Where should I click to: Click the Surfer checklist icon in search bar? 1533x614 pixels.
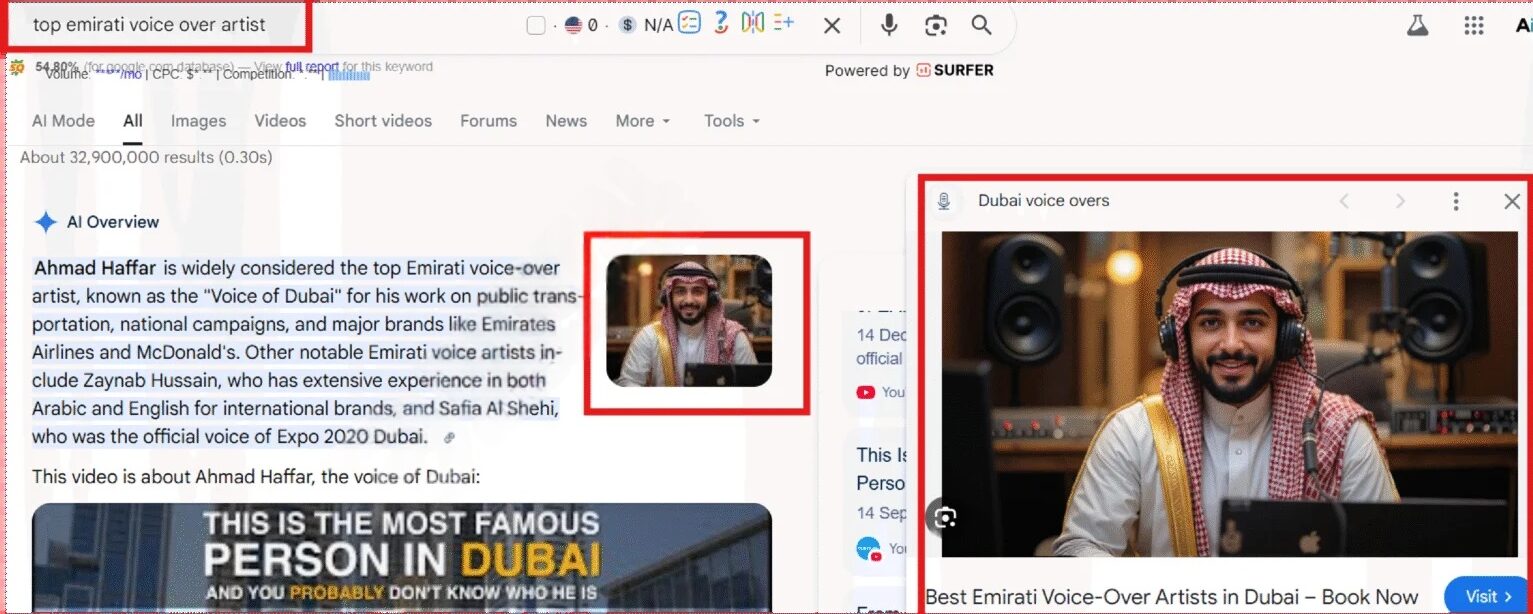tap(689, 23)
